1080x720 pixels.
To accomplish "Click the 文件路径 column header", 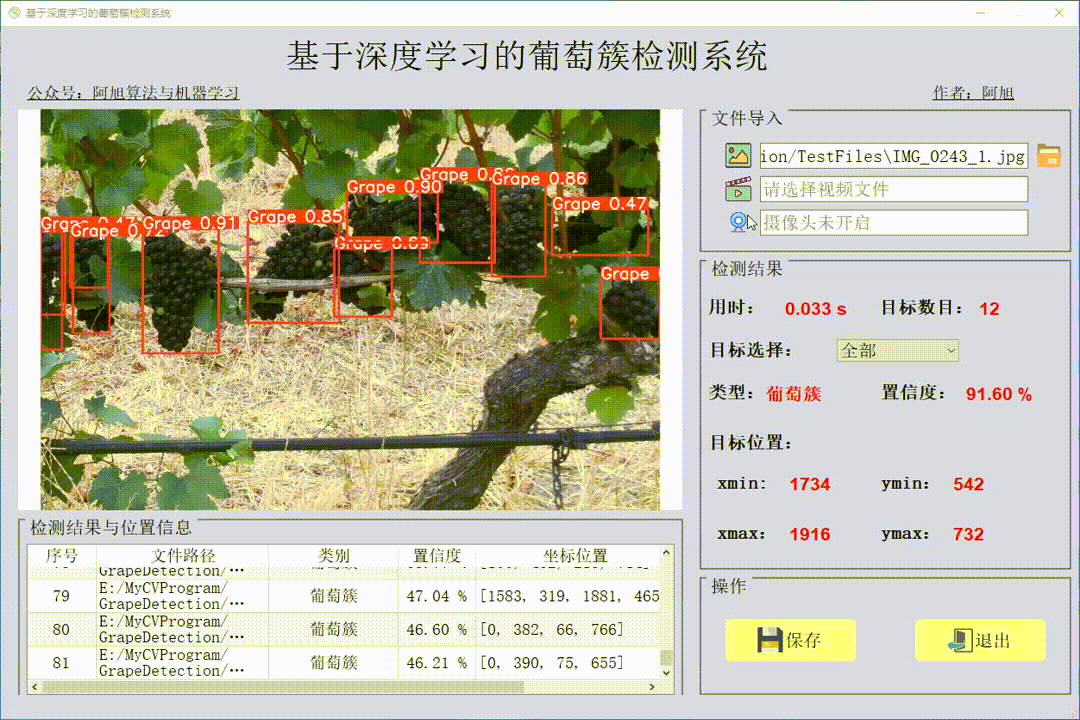I will tap(183, 555).
